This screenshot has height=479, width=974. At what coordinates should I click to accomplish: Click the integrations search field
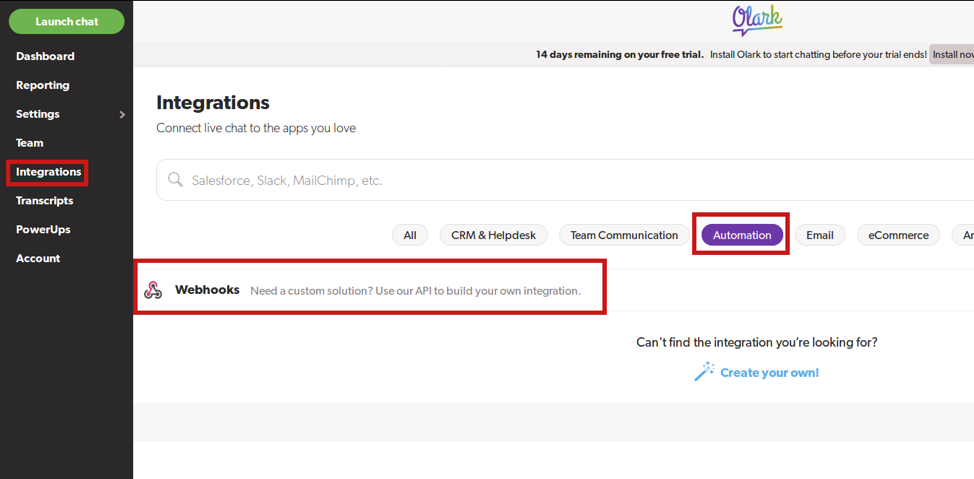pos(565,180)
